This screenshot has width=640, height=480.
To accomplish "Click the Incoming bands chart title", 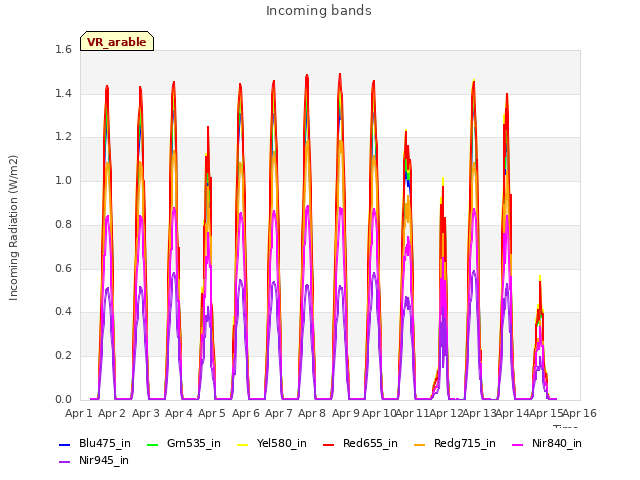I will 319,11.
